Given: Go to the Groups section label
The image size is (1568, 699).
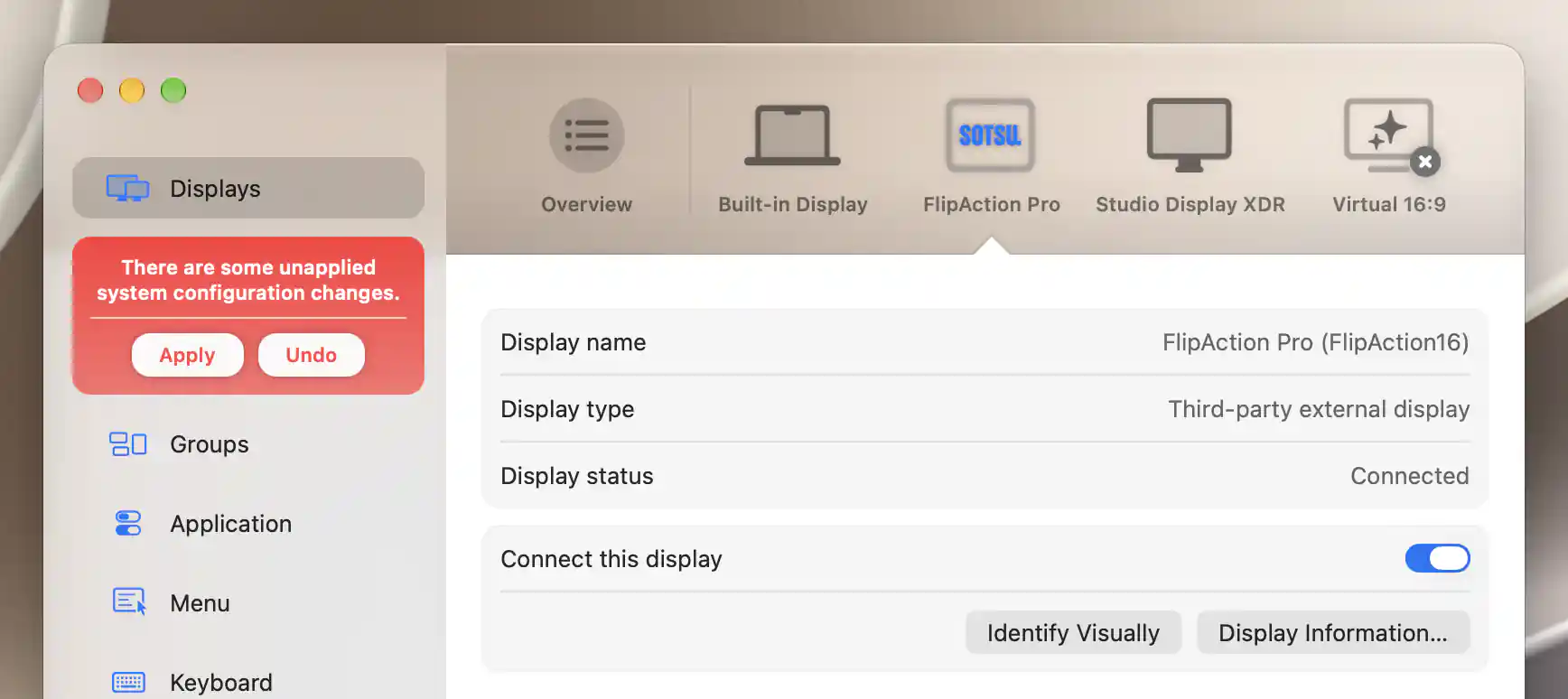Looking at the screenshot, I should tap(210, 444).
